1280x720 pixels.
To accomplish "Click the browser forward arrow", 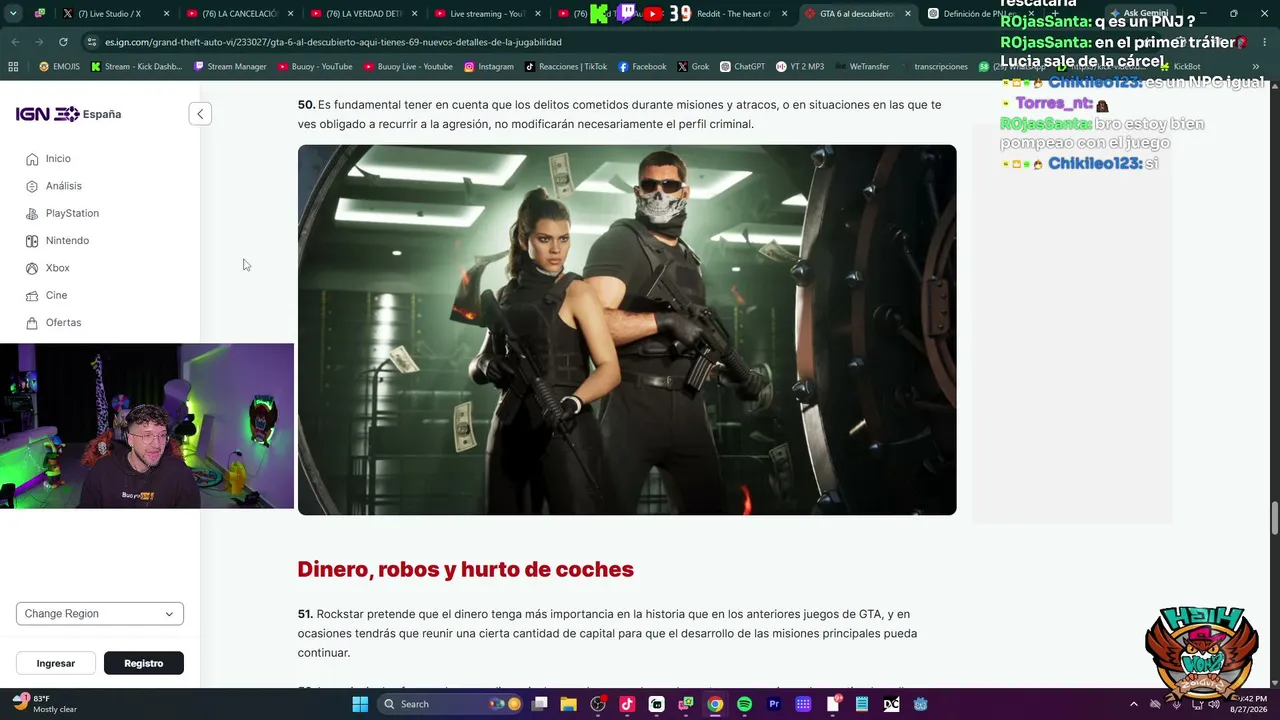I will pyautogui.click(x=39, y=42).
